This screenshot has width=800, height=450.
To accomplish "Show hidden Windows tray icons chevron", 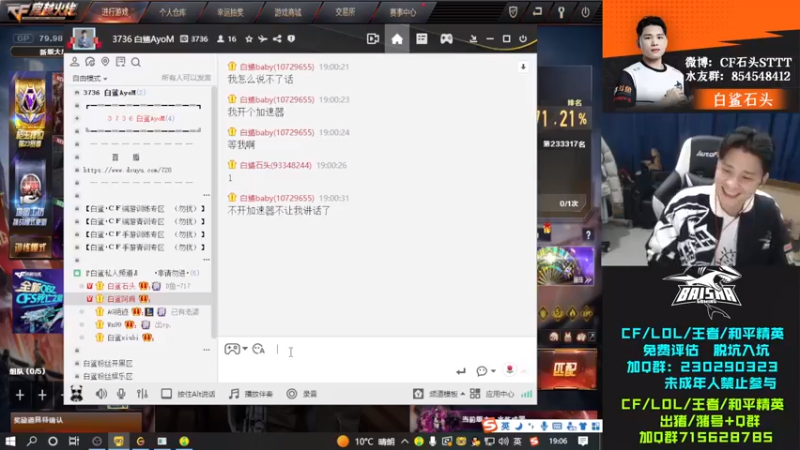I will point(404,441).
